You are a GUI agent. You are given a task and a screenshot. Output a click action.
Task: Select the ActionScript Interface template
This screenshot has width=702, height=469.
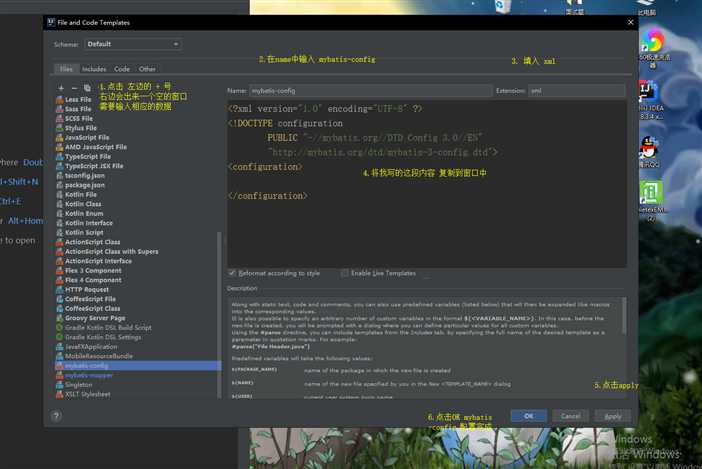(x=94, y=261)
